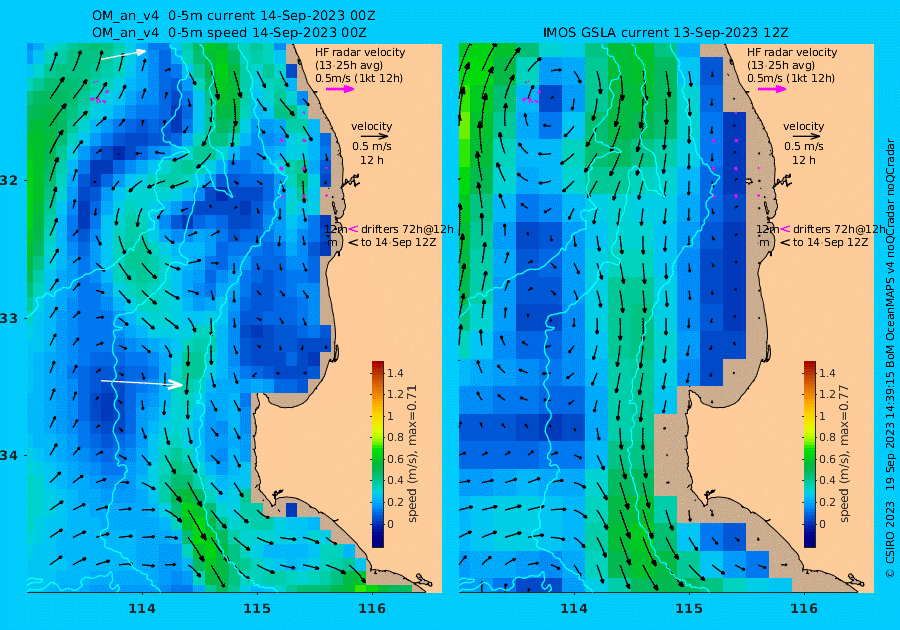Click 'drifters 72h@12h' text in IMOS GSLA map
The image size is (900, 630).
[839, 229]
